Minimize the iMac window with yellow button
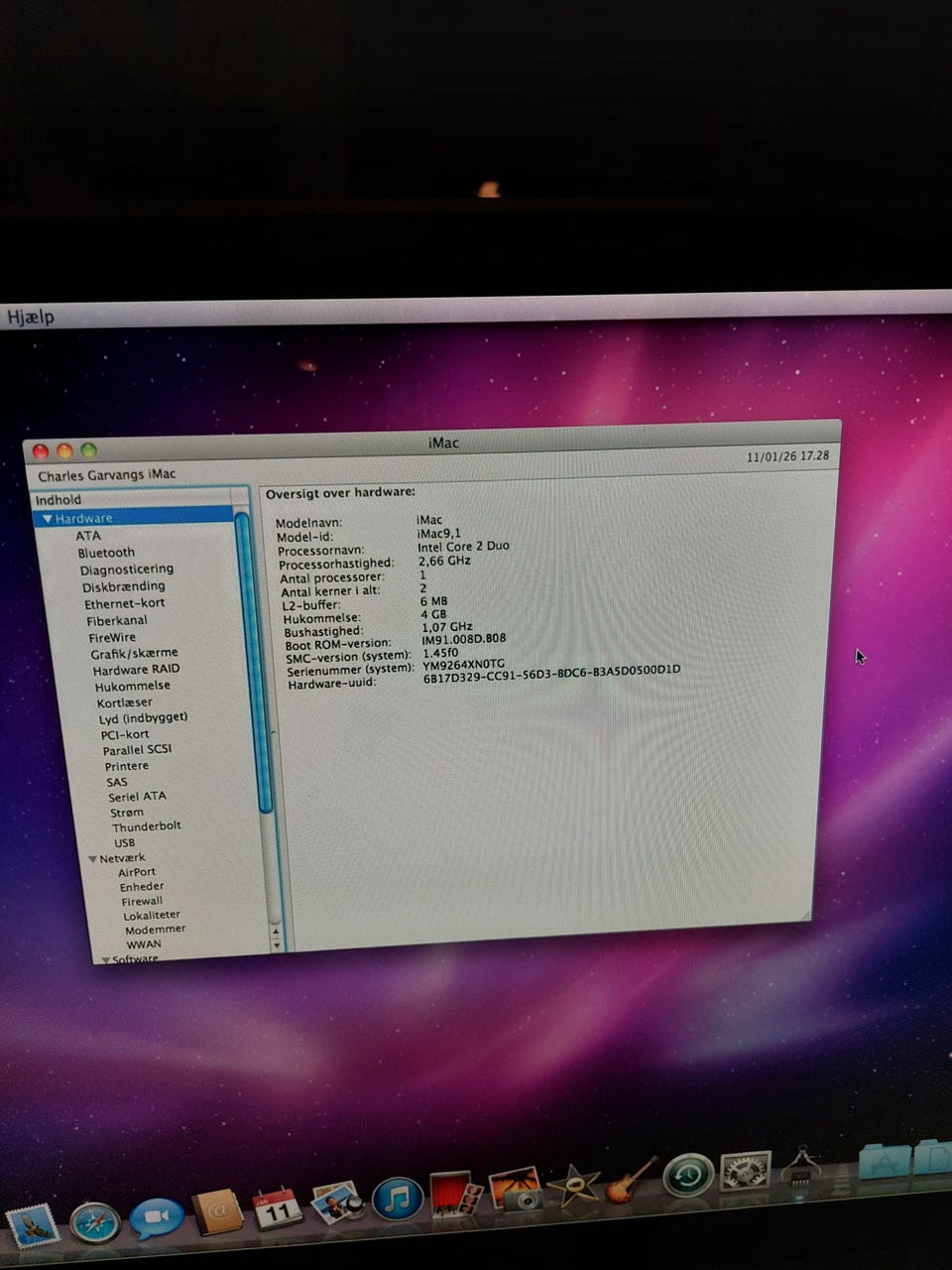The width and height of the screenshot is (952, 1270). pos(64,451)
